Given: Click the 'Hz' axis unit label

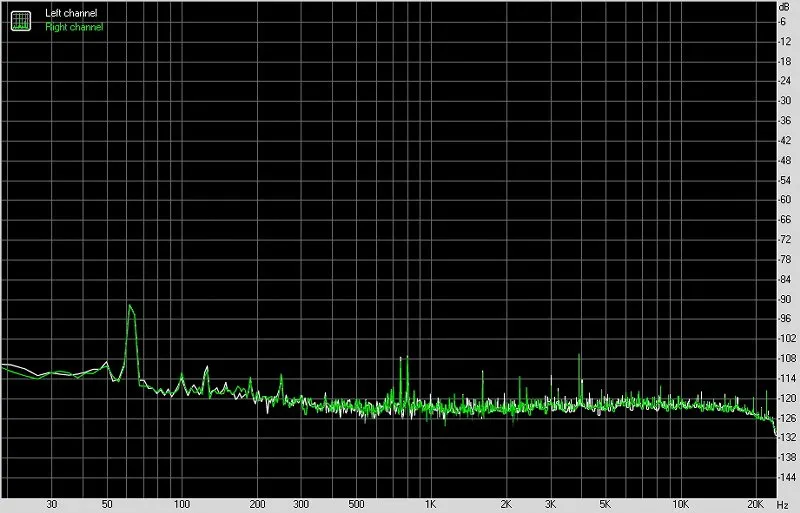Looking at the screenshot, I should pos(783,505).
